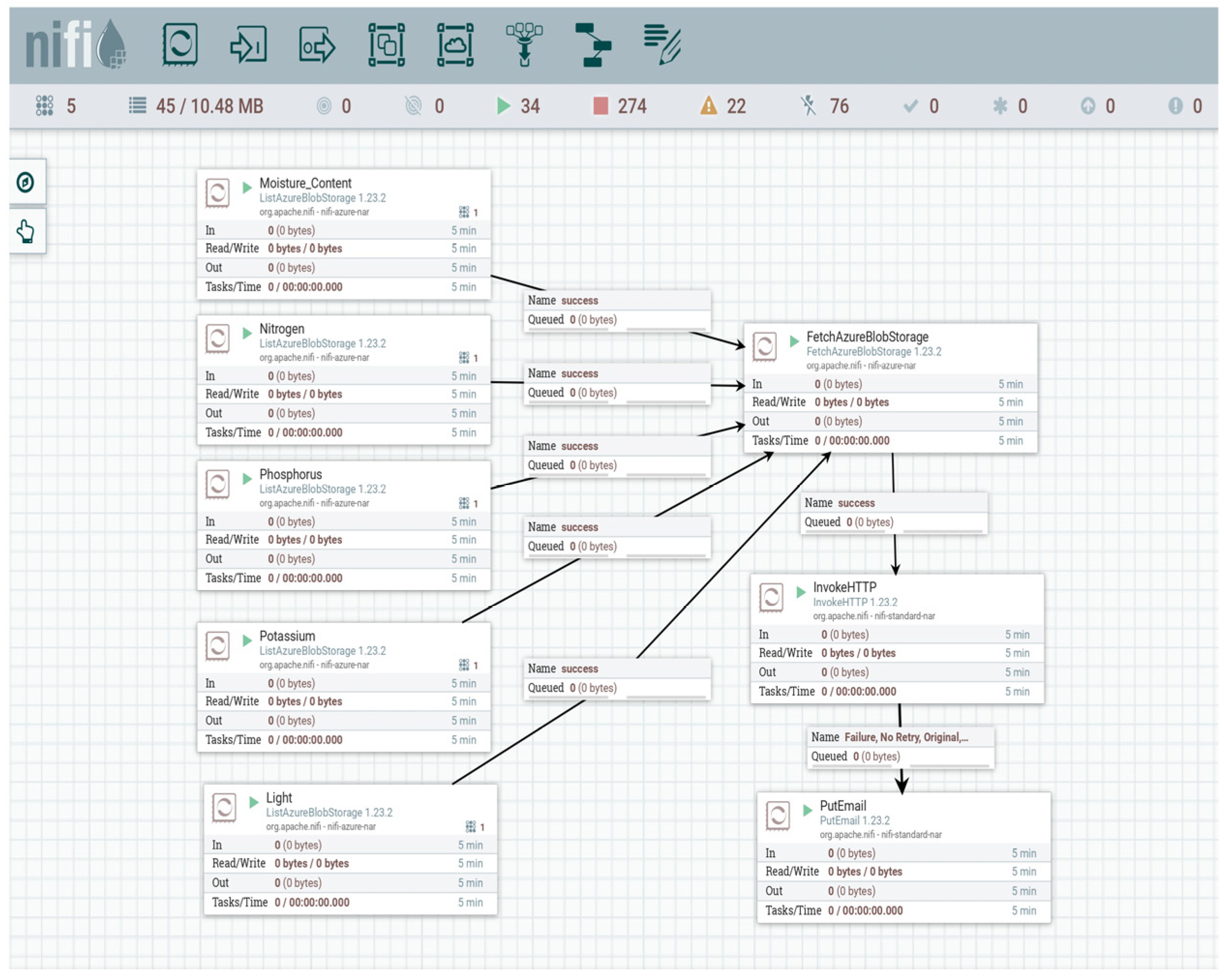Image resolution: width=1224 pixels, height=980 pixels.
Task: Select the Processor component in toolbar
Action: click(x=179, y=45)
